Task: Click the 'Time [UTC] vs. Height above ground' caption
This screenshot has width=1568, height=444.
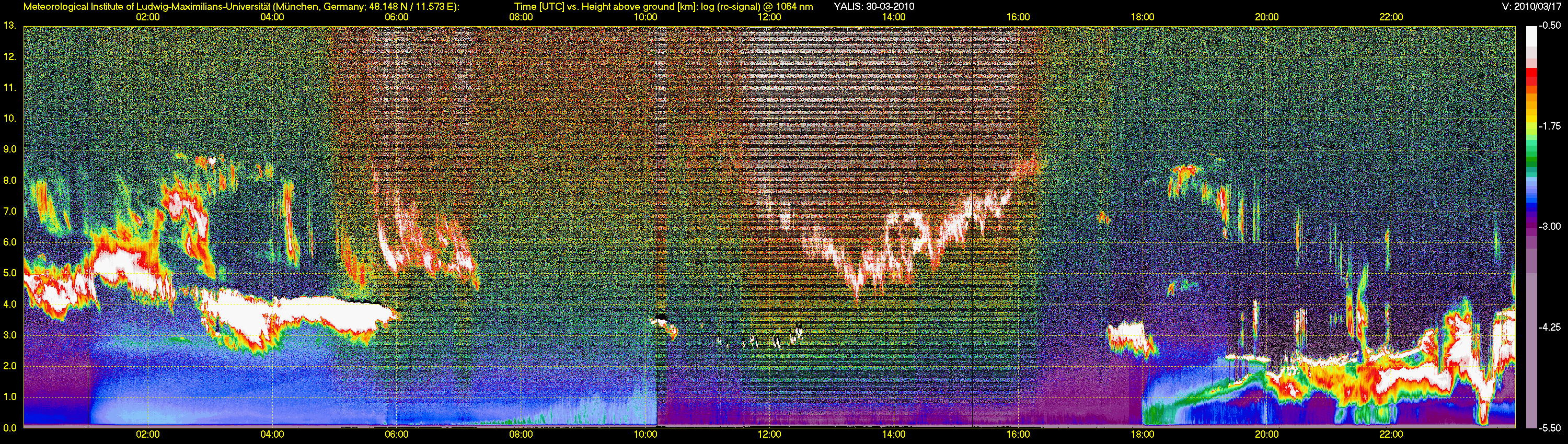Action: (x=663, y=7)
